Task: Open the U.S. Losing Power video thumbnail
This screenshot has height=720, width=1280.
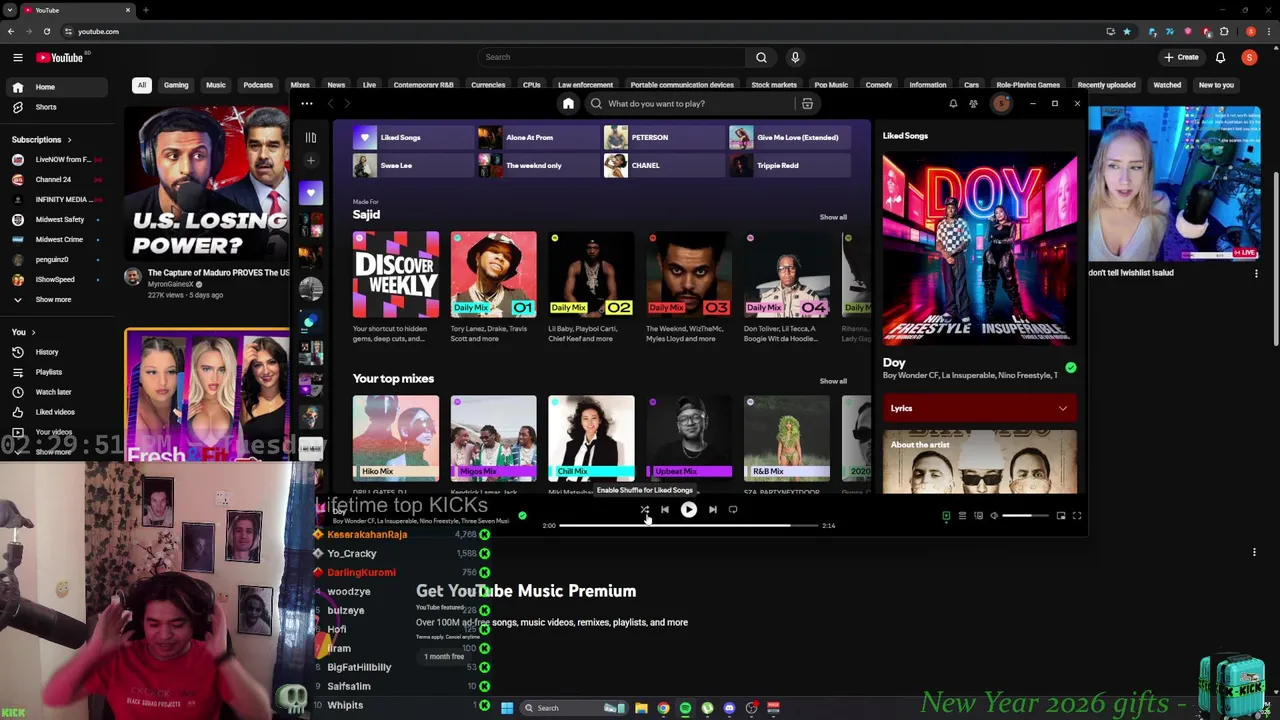Action: pos(208,183)
